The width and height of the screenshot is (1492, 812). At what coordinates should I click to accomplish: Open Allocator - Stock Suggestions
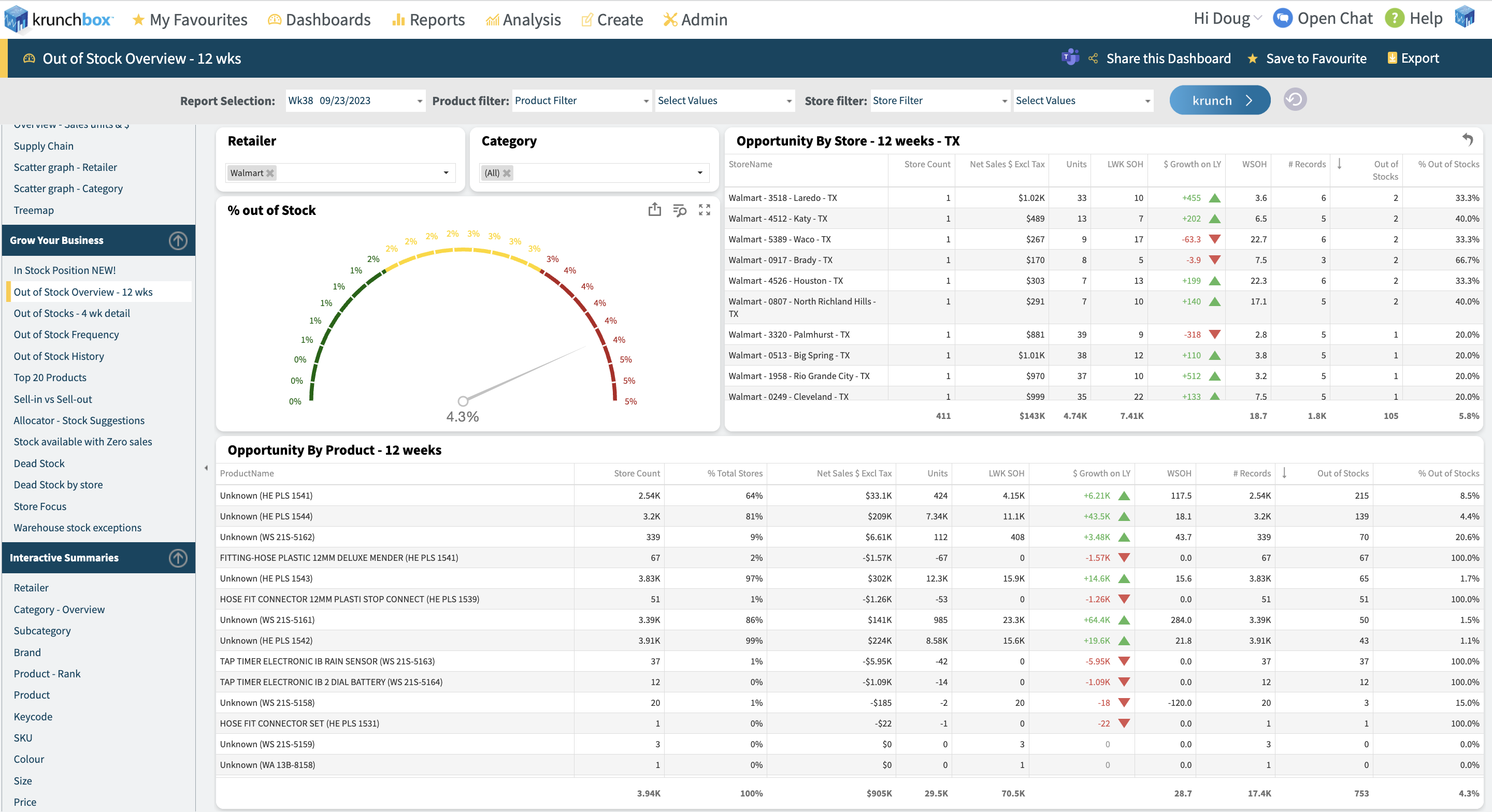click(79, 421)
